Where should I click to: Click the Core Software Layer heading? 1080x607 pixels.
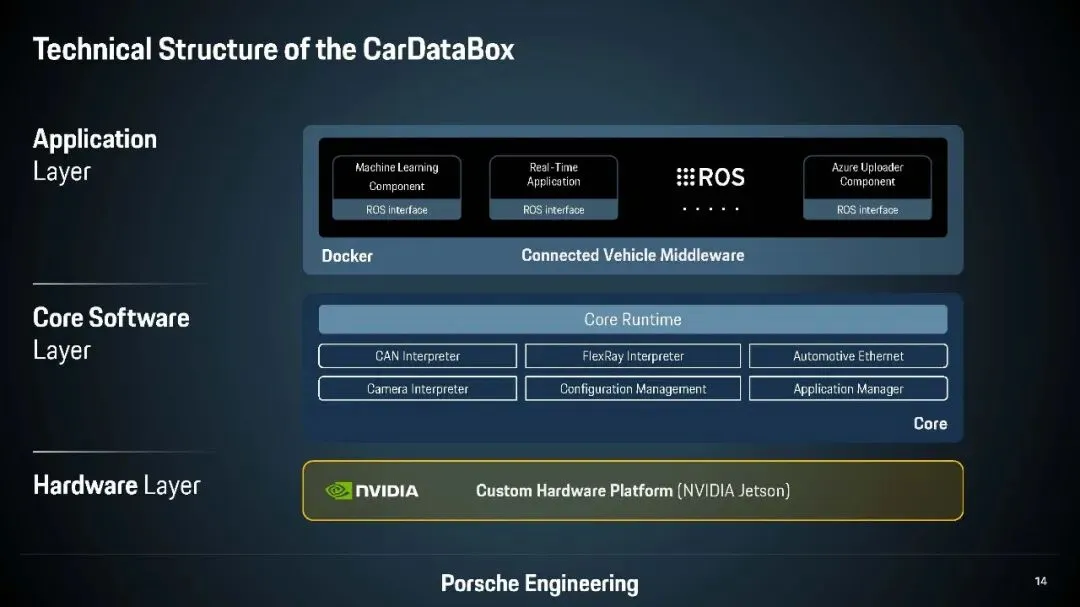click(111, 333)
